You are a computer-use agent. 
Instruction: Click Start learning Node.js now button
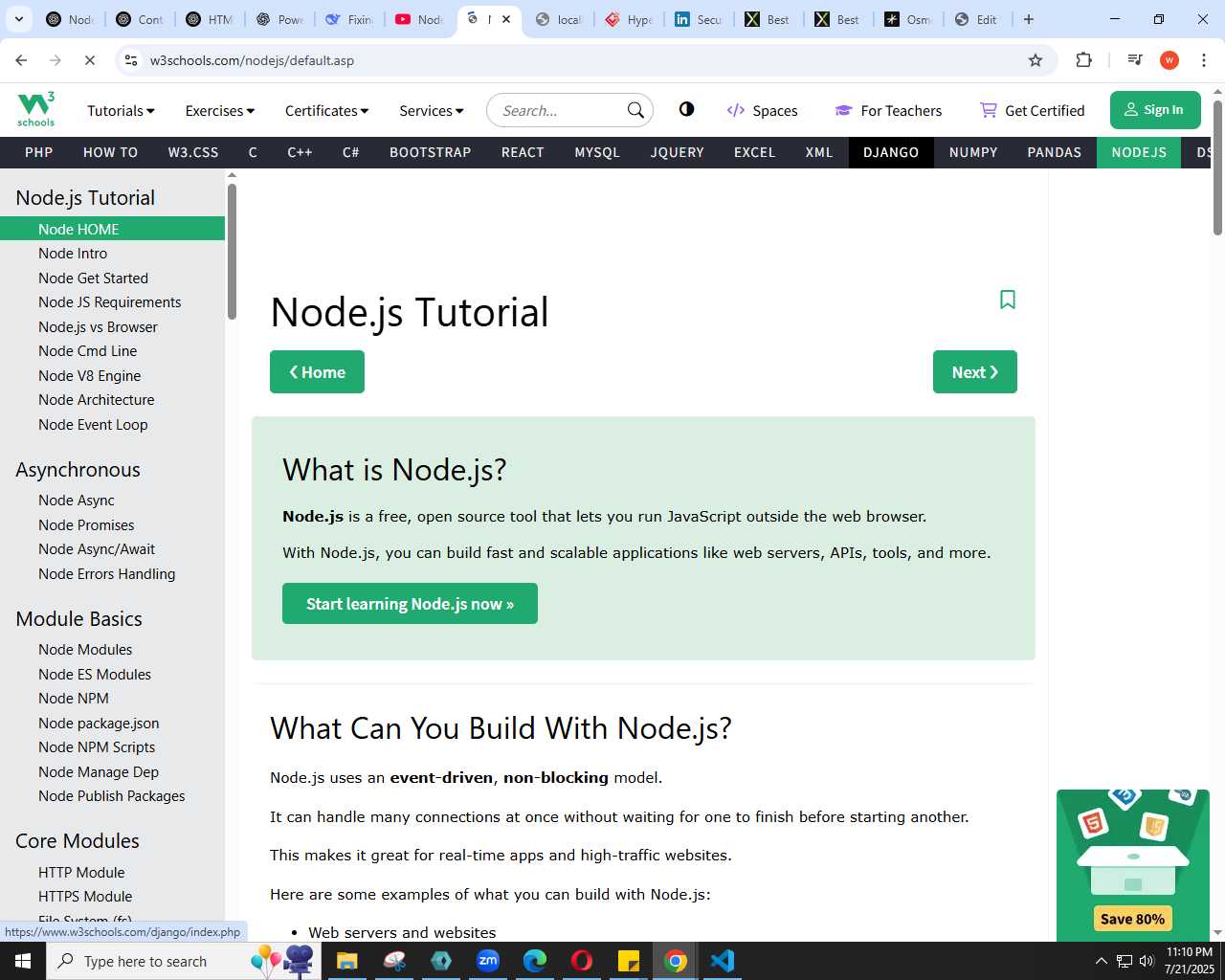(x=410, y=604)
